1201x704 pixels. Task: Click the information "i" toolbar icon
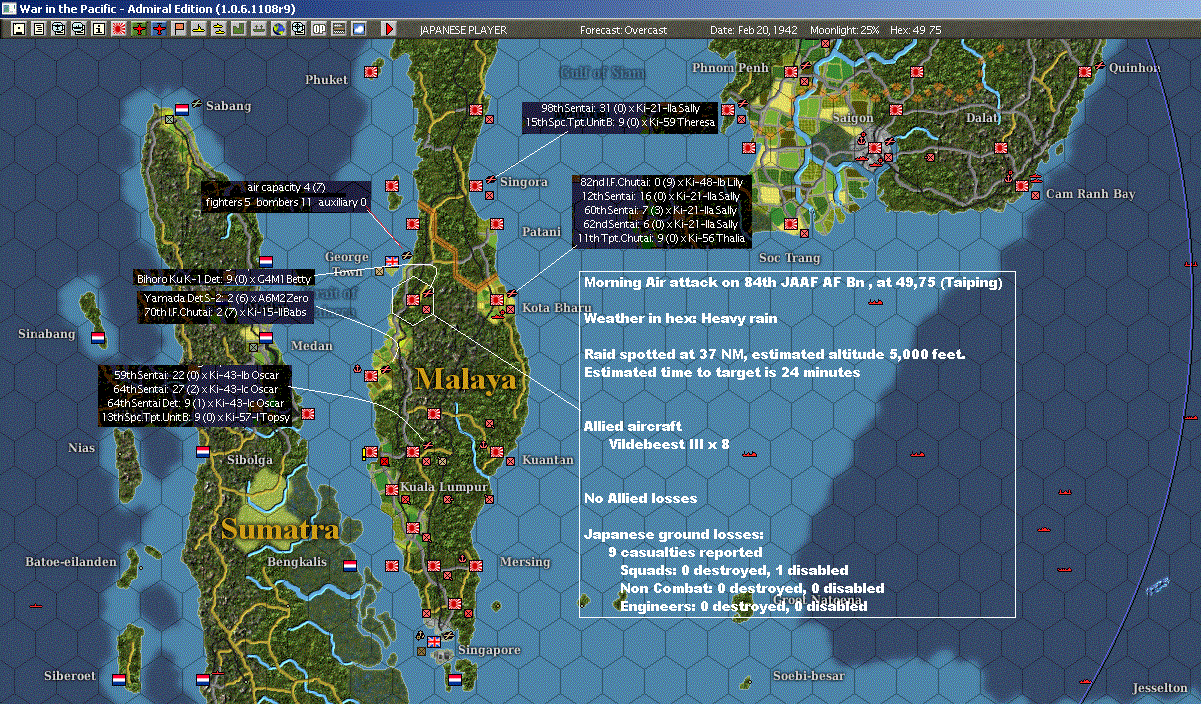[98, 30]
